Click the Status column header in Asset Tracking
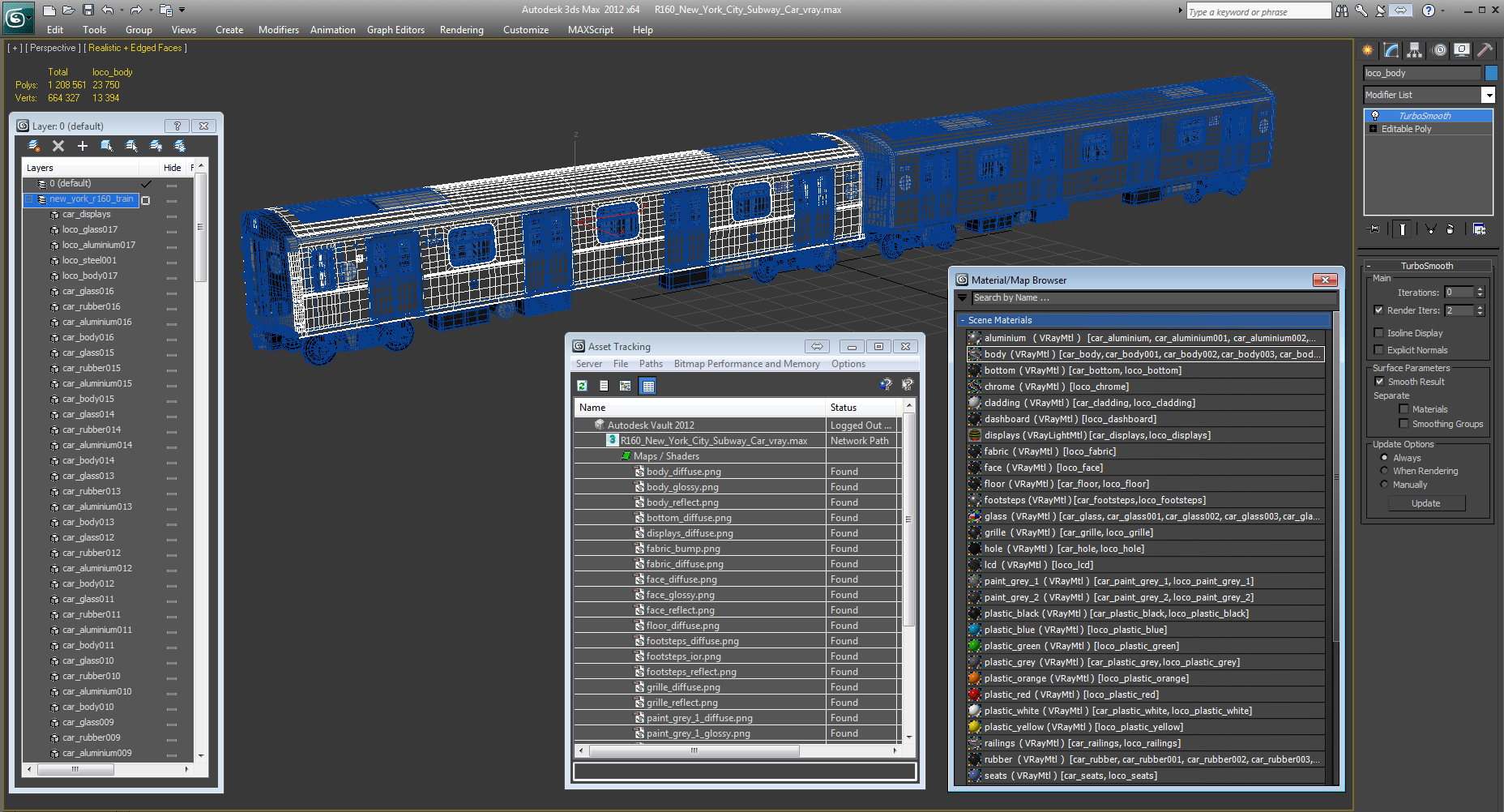This screenshot has height=812, width=1504. 861,408
